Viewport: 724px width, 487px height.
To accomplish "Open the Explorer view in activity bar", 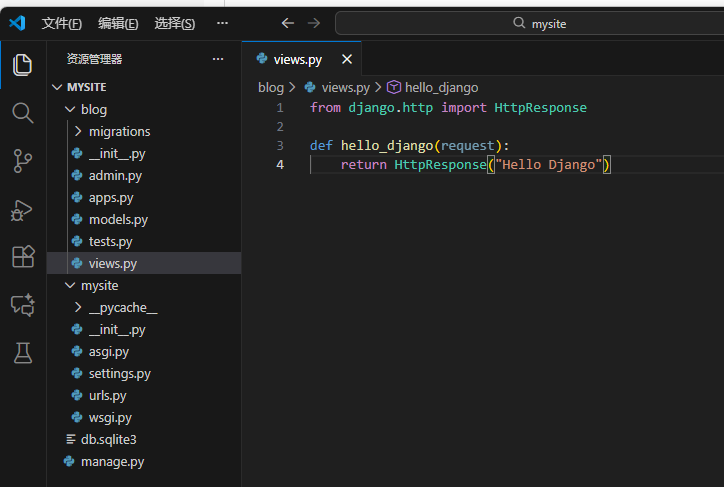I will [22, 65].
